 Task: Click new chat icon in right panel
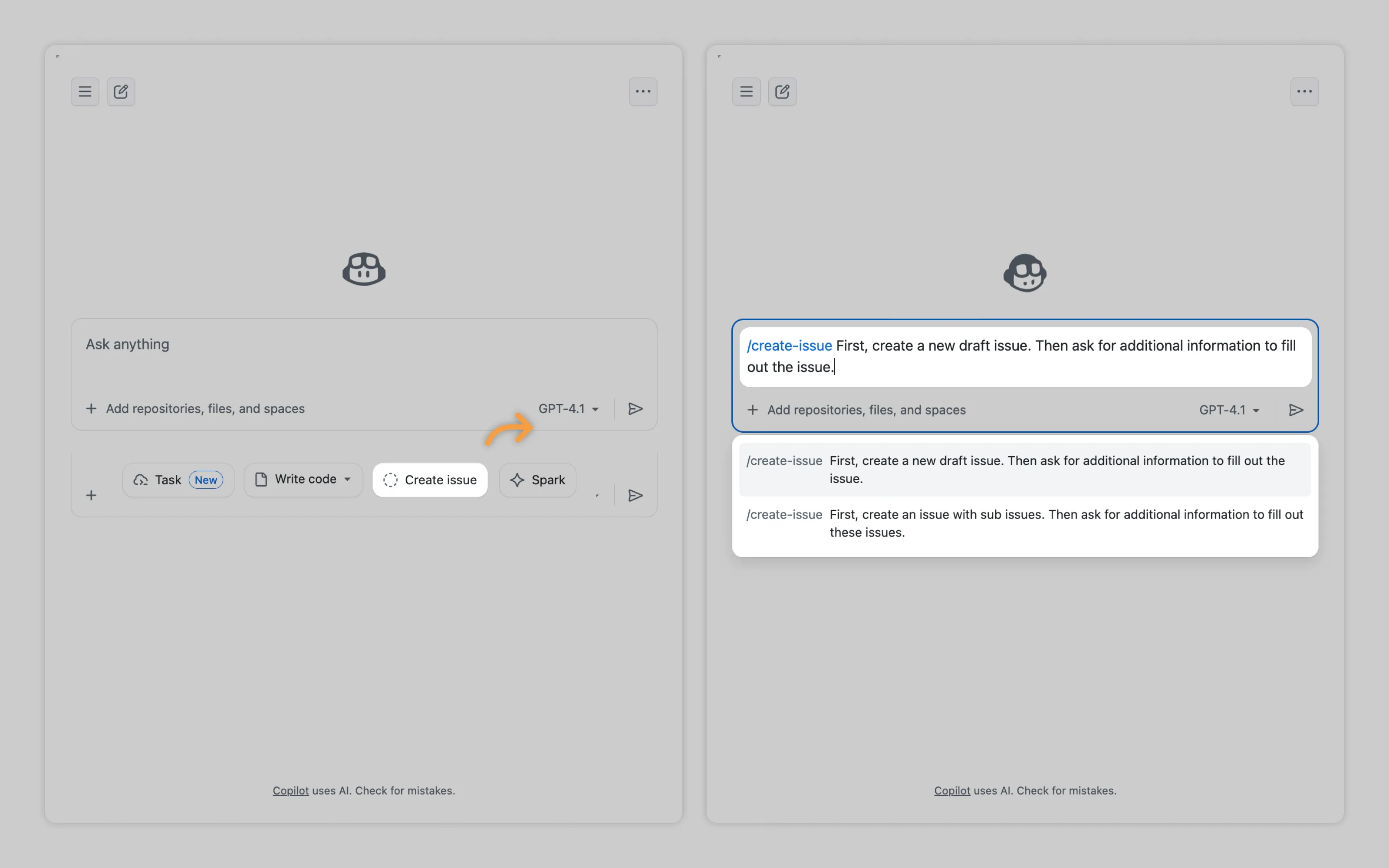point(782,92)
